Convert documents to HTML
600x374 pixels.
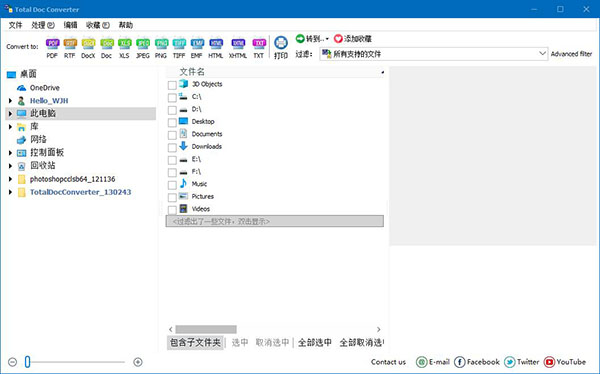216,47
